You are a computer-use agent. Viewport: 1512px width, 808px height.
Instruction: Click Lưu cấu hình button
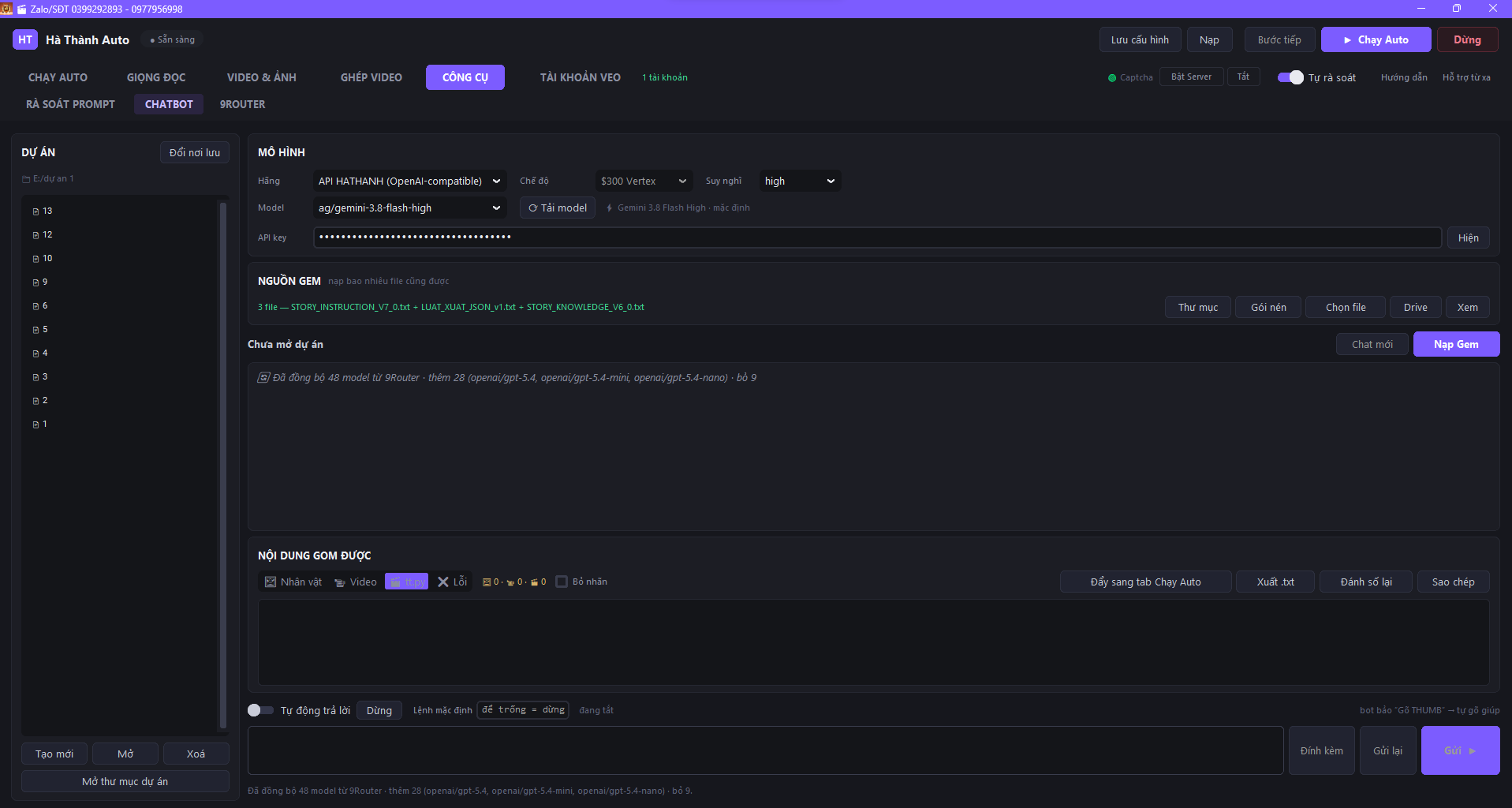click(x=1140, y=39)
